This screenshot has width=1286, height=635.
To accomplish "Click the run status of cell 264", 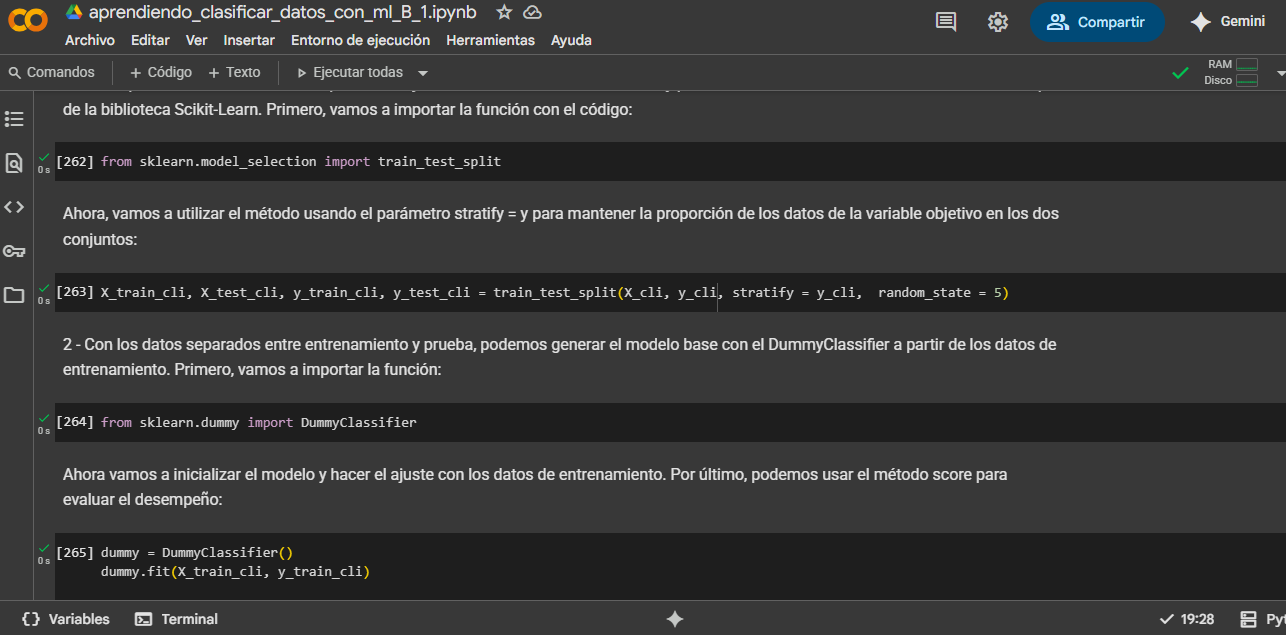I will (44, 423).
